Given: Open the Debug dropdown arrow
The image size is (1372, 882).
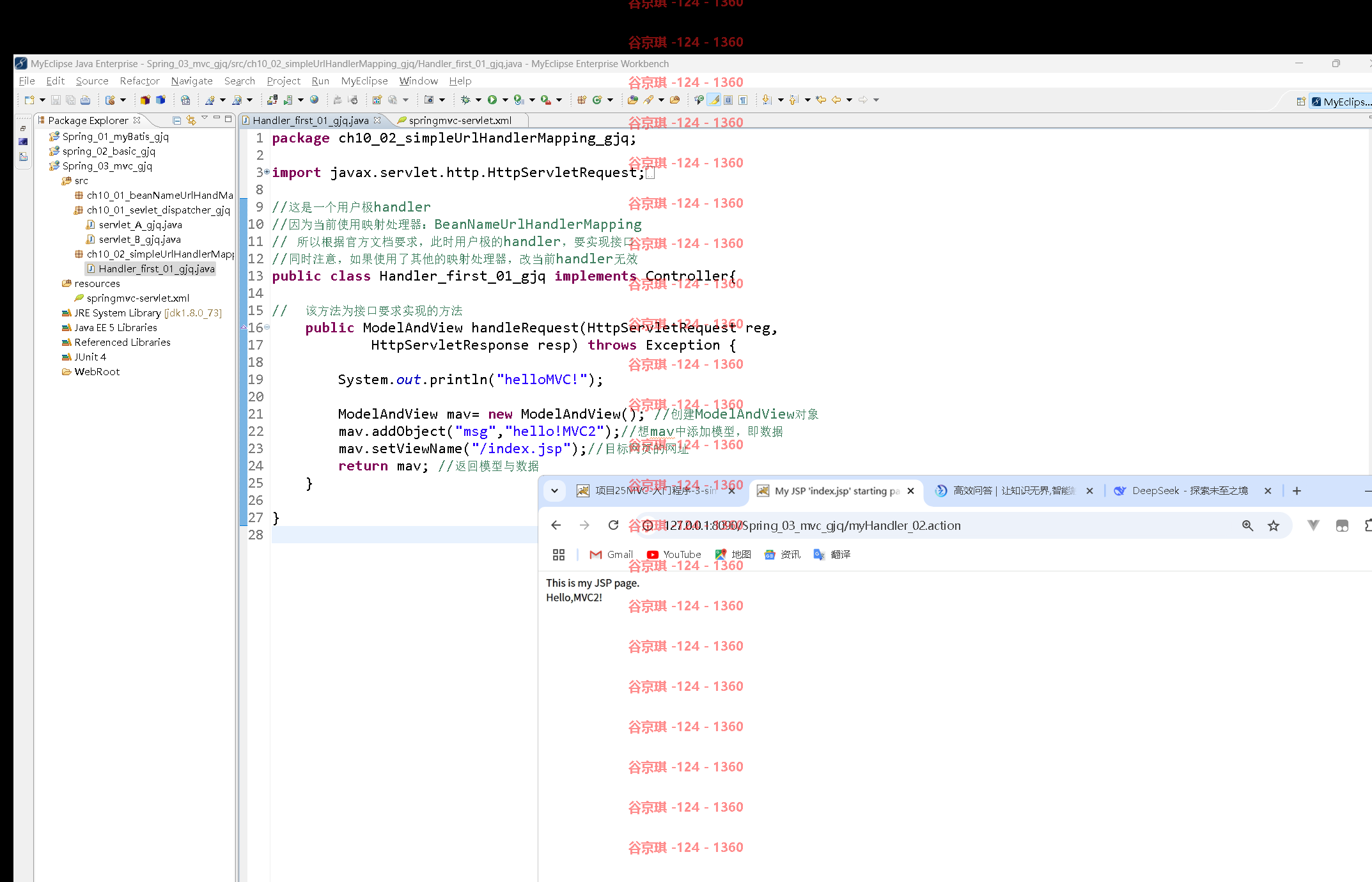Looking at the screenshot, I should click(x=478, y=100).
